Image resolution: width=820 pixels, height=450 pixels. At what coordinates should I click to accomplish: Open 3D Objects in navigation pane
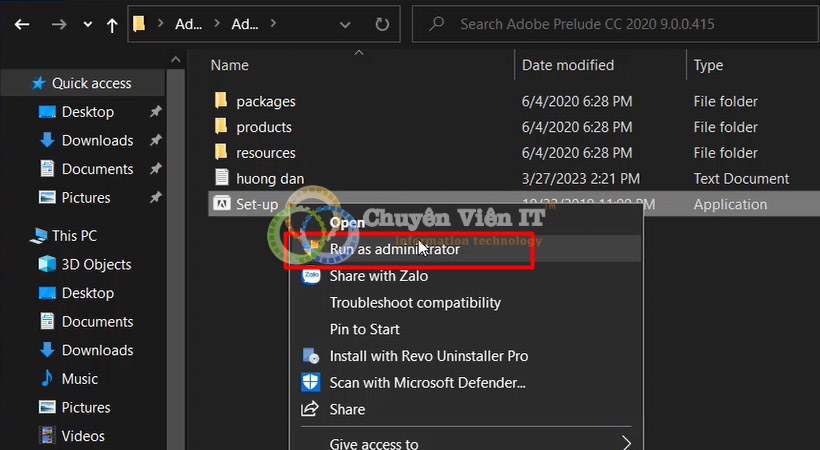(x=96, y=264)
